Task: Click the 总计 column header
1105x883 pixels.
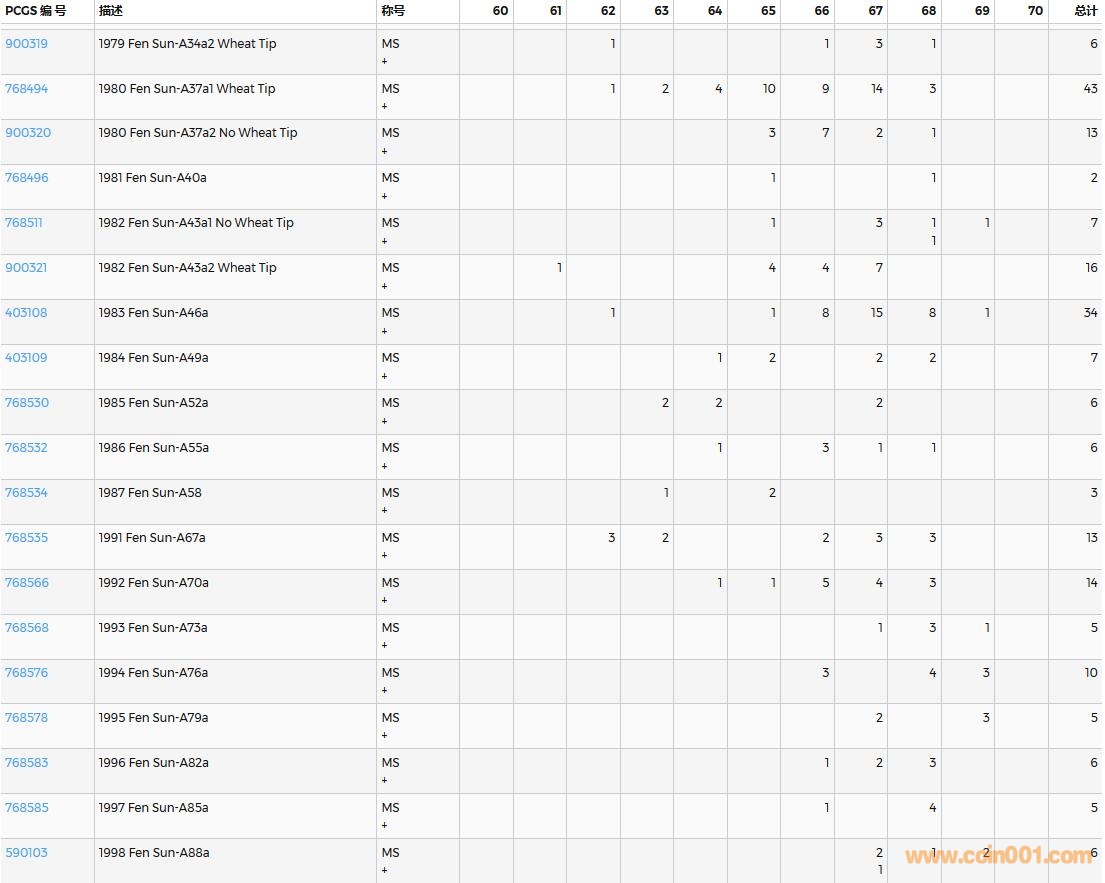Action: point(1085,11)
